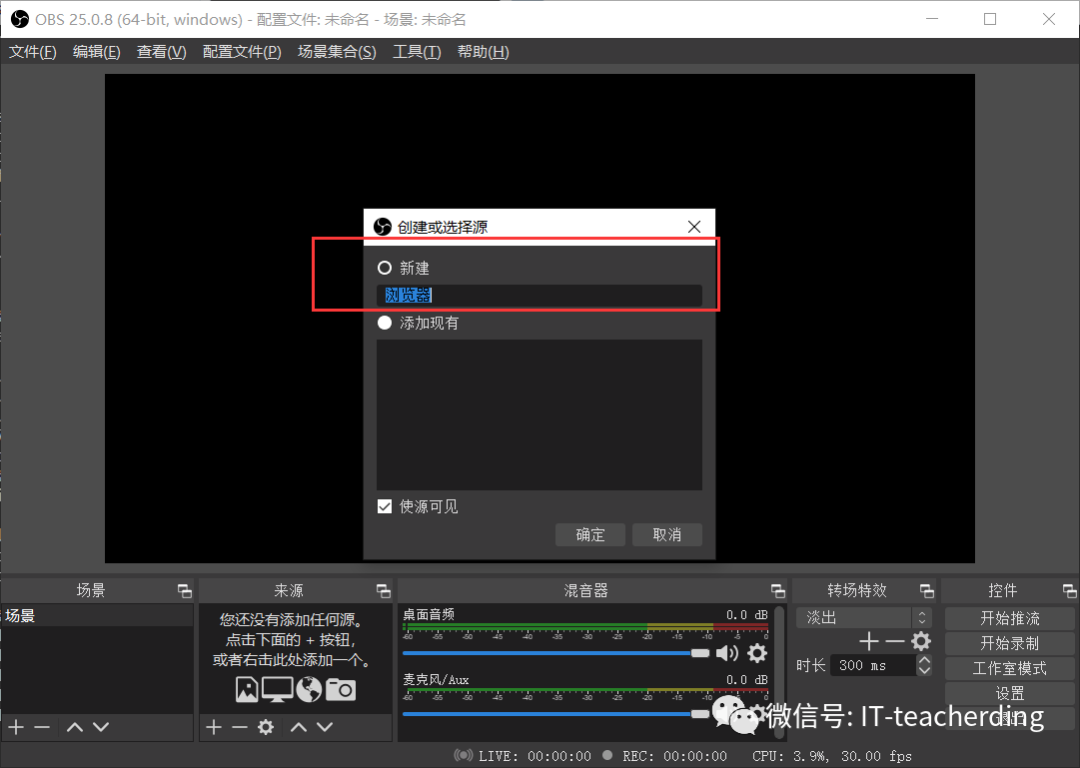1080x768 pixels.
Task: Add a new source with plus icon
Action: click(214, 727)
